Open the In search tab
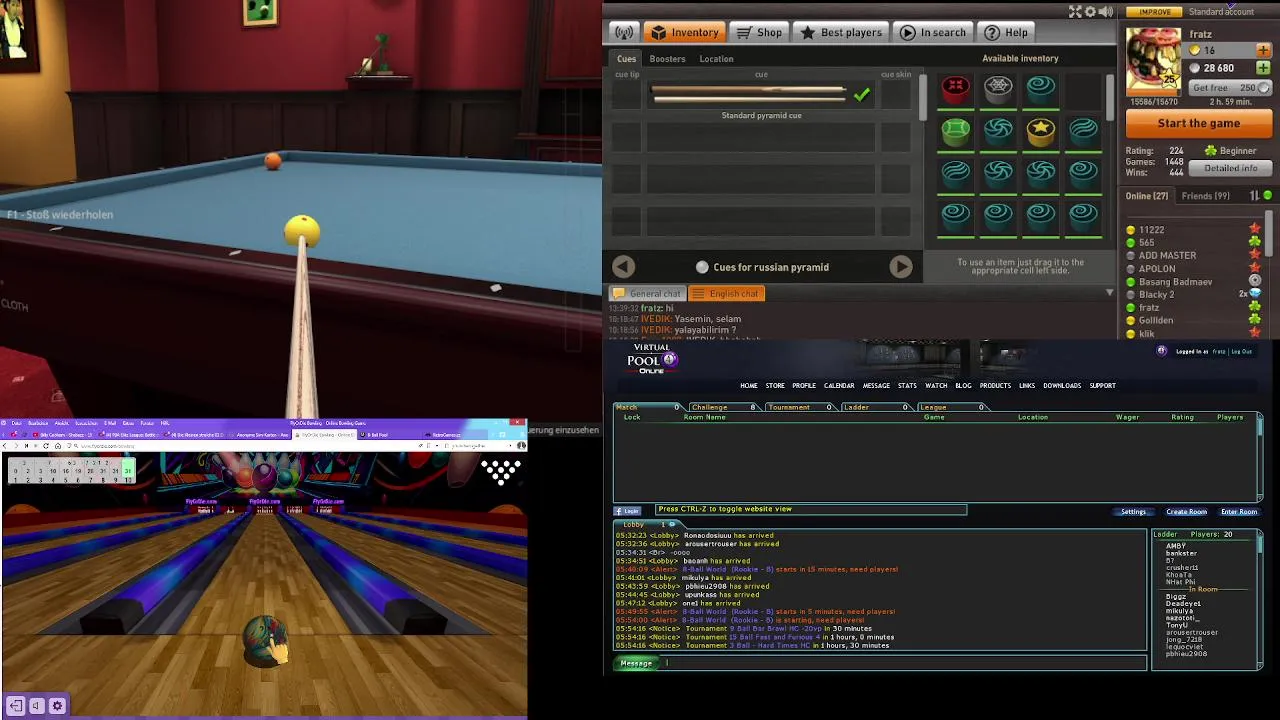This screenshot has width=1280, height=720. (x=933, y=33)
